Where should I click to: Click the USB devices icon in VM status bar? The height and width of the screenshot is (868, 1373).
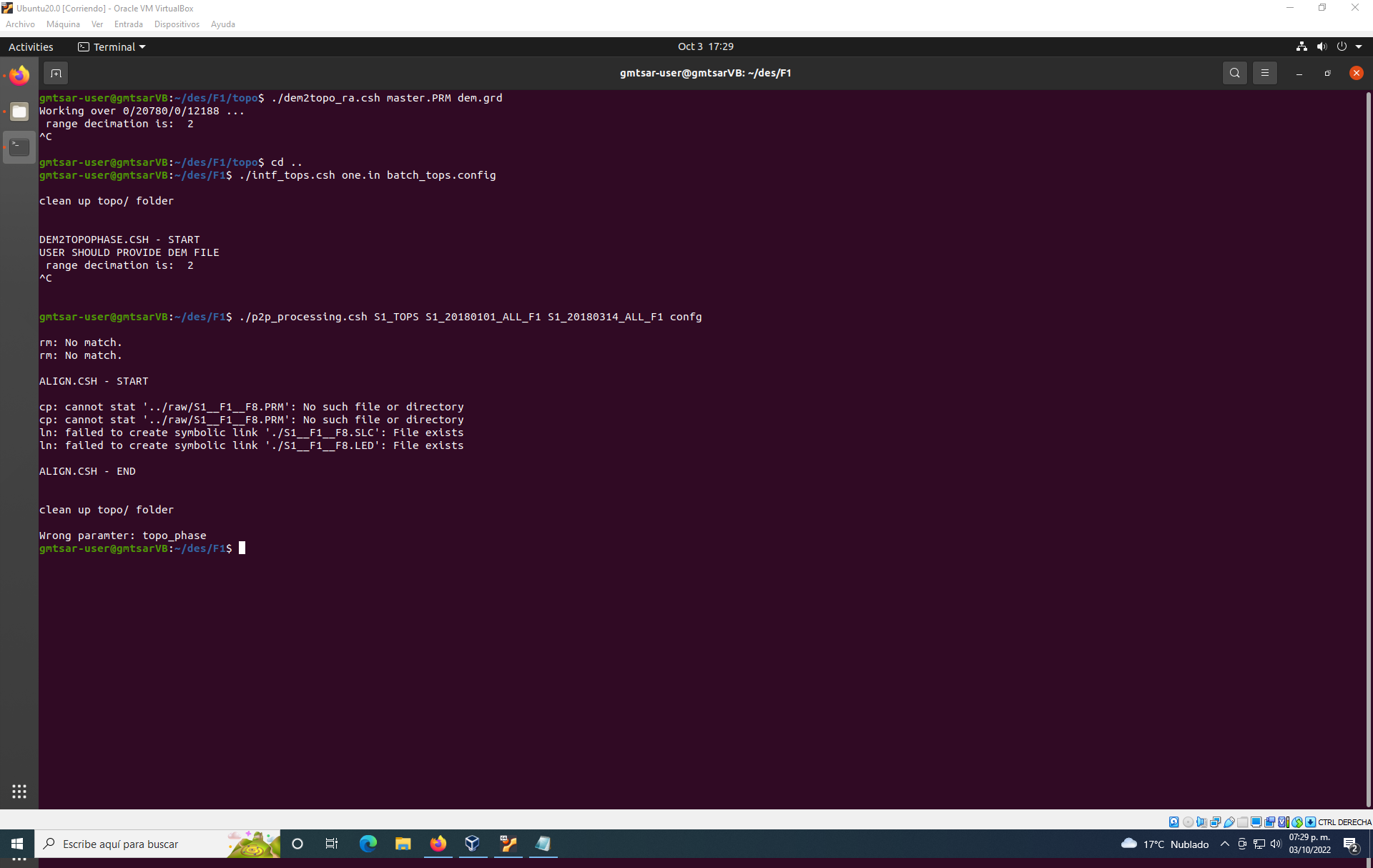click(1230, 822)
